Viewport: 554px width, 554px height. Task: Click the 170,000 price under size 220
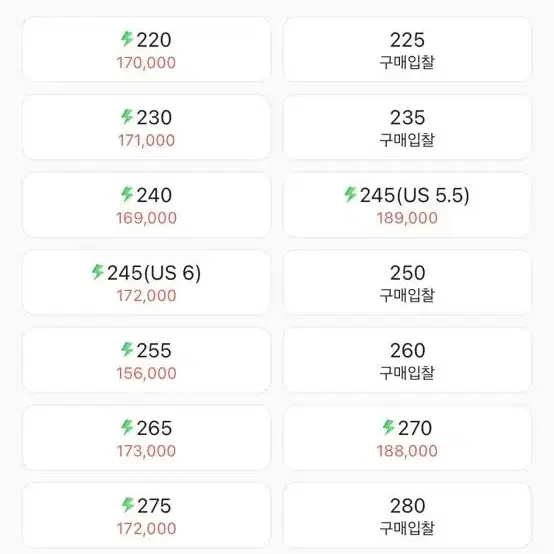tap(147, 63)
